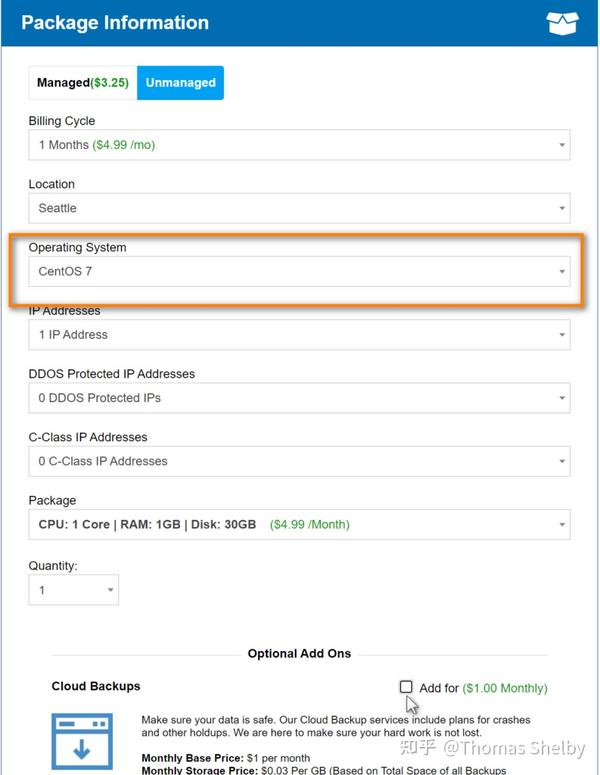The height and width of the screenshot is (775, 600).
Task: Click the Quantity dropdown arrow
Action: point(110,590)
